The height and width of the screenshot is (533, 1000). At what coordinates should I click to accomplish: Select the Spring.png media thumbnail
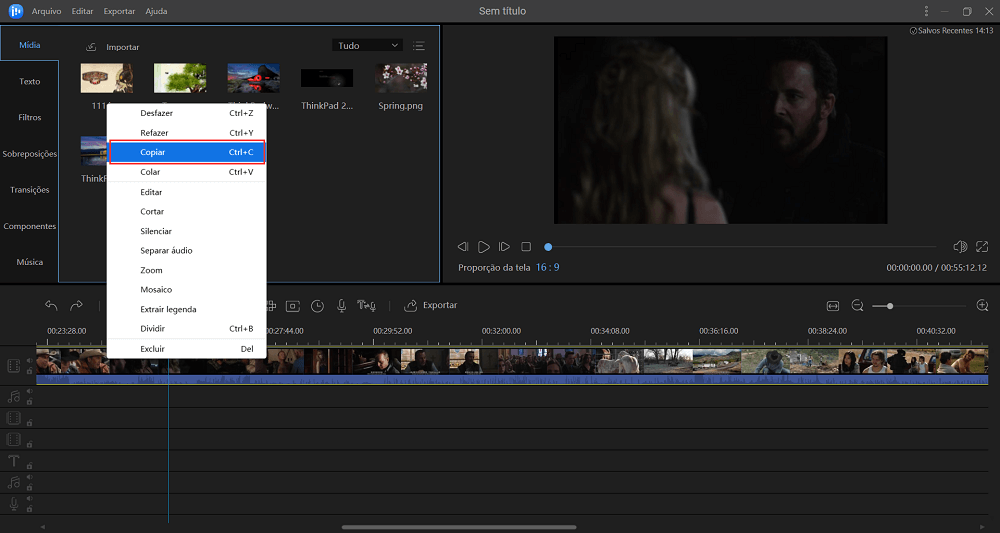coord(401,78)
